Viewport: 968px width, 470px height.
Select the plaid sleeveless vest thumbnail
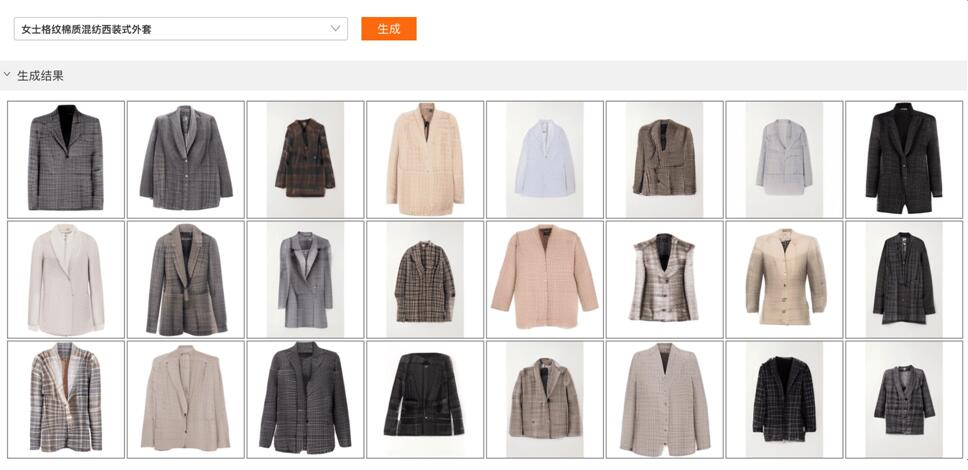(x=664, y=280)
